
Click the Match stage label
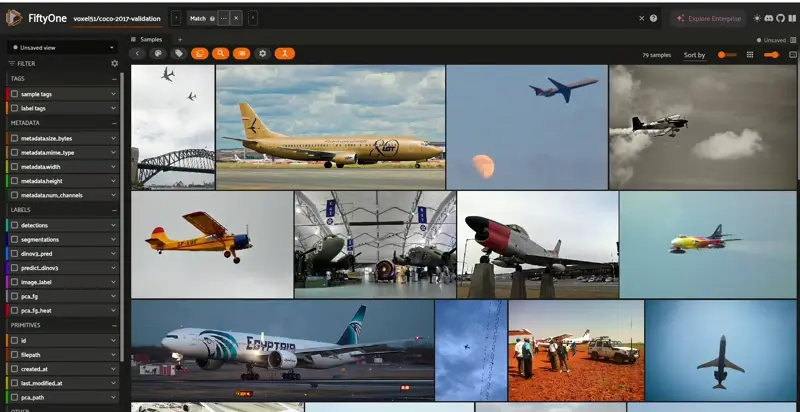[x=198, y=19]
